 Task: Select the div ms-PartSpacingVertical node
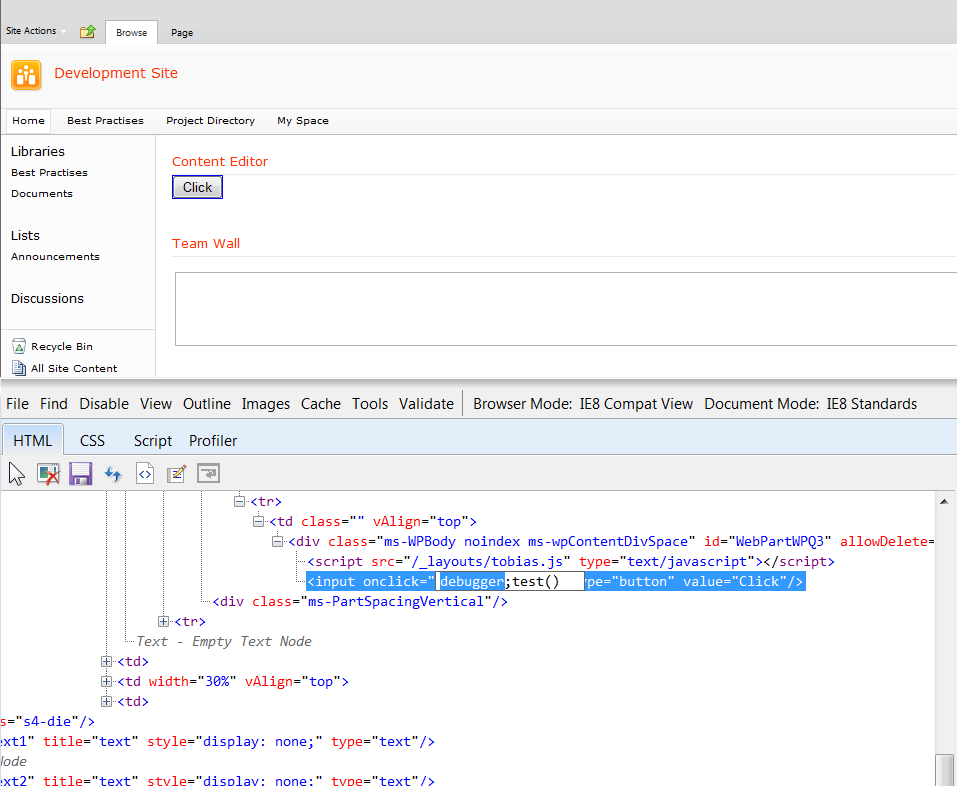(360, 601)
